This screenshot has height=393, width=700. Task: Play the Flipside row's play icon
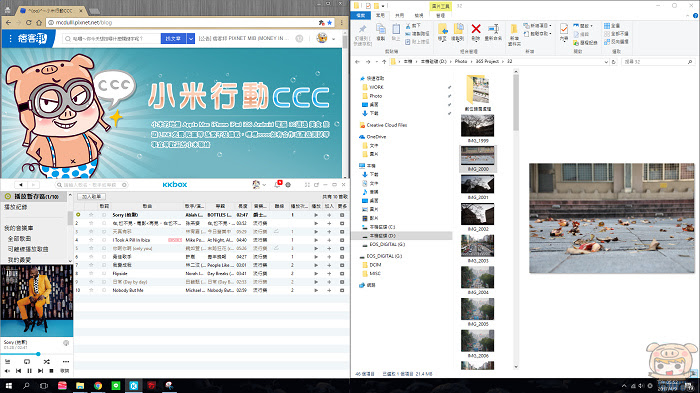316,273
